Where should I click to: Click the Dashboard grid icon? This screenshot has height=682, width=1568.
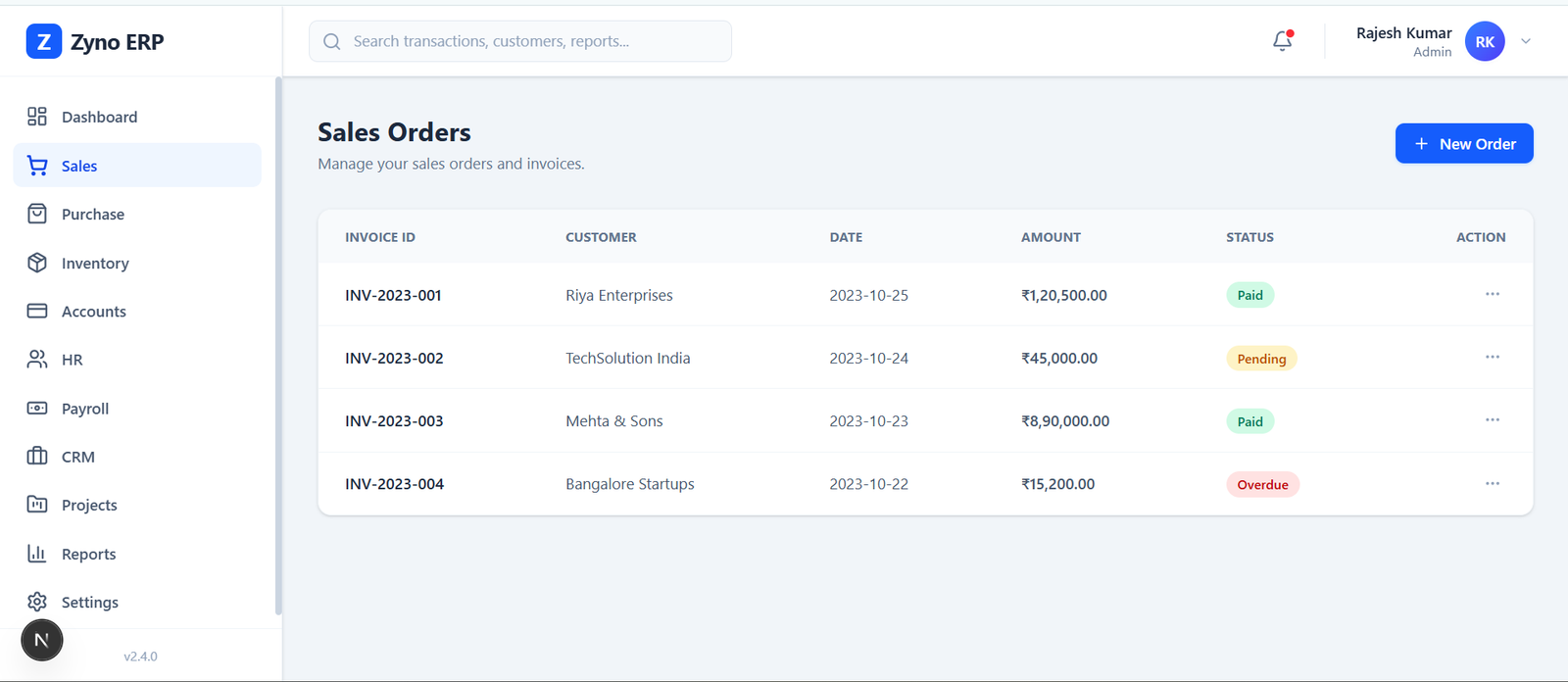(37, 117)
